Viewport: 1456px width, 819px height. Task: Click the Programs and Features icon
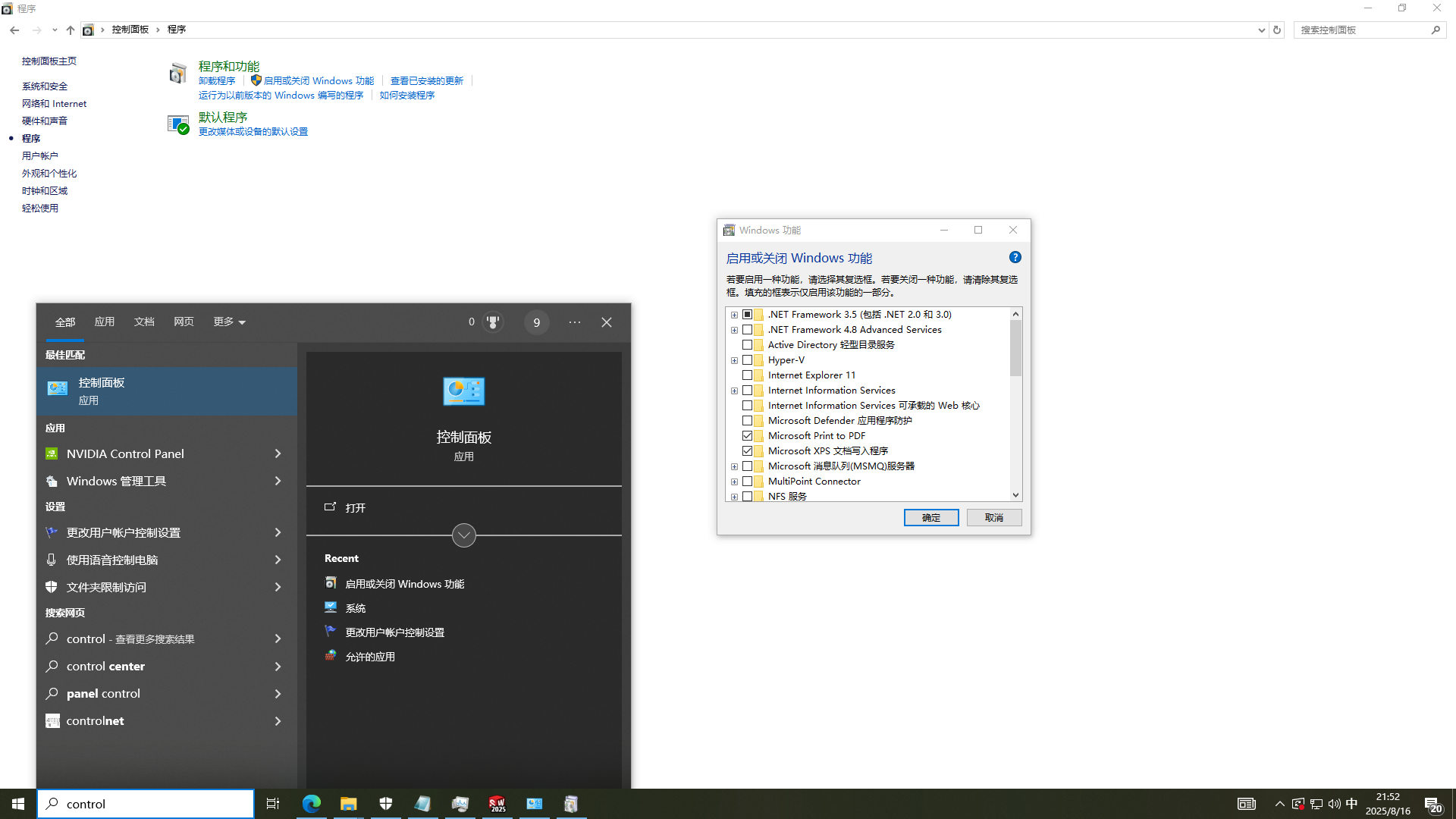178,74
